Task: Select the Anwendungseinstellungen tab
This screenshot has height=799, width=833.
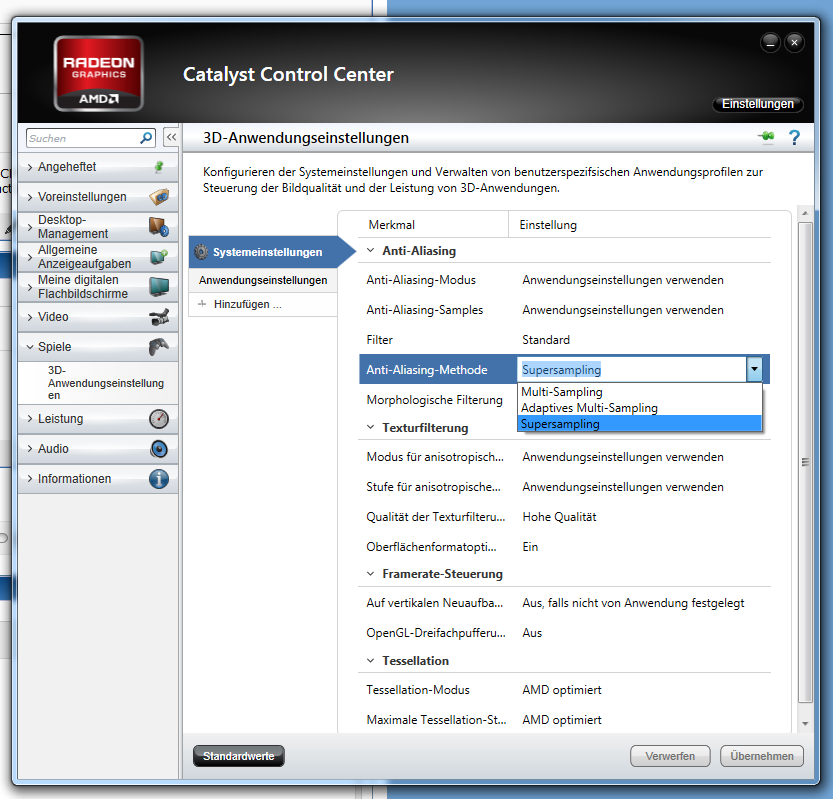Action: coord(263,280)
